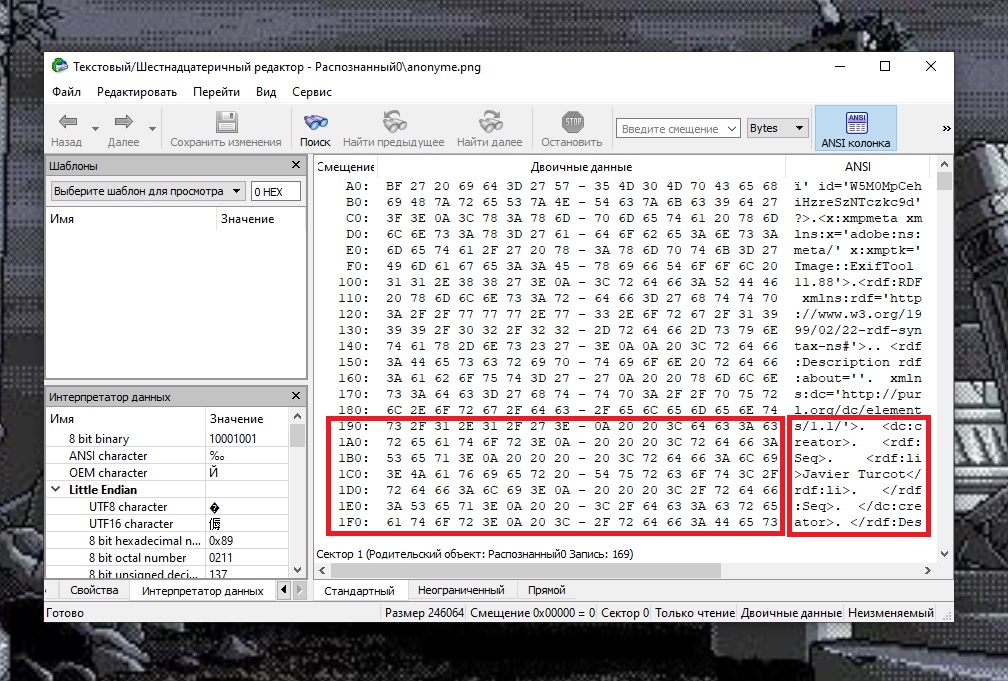Click the hex view horizontal scrollbar thumb
The width and height of the screenshot is (1008, 681).
(x=526, y=570)
